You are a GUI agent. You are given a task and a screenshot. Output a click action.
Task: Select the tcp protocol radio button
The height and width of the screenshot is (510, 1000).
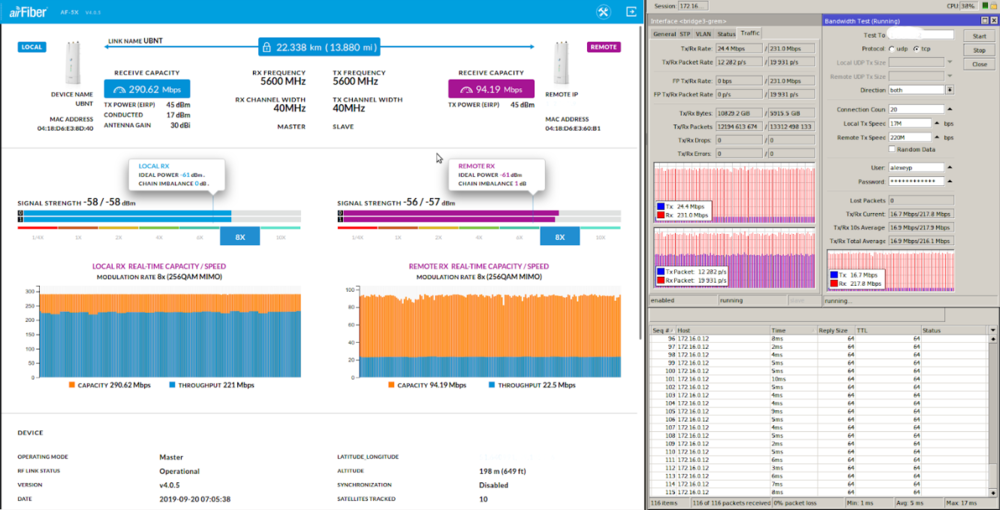tap(915, 48)
